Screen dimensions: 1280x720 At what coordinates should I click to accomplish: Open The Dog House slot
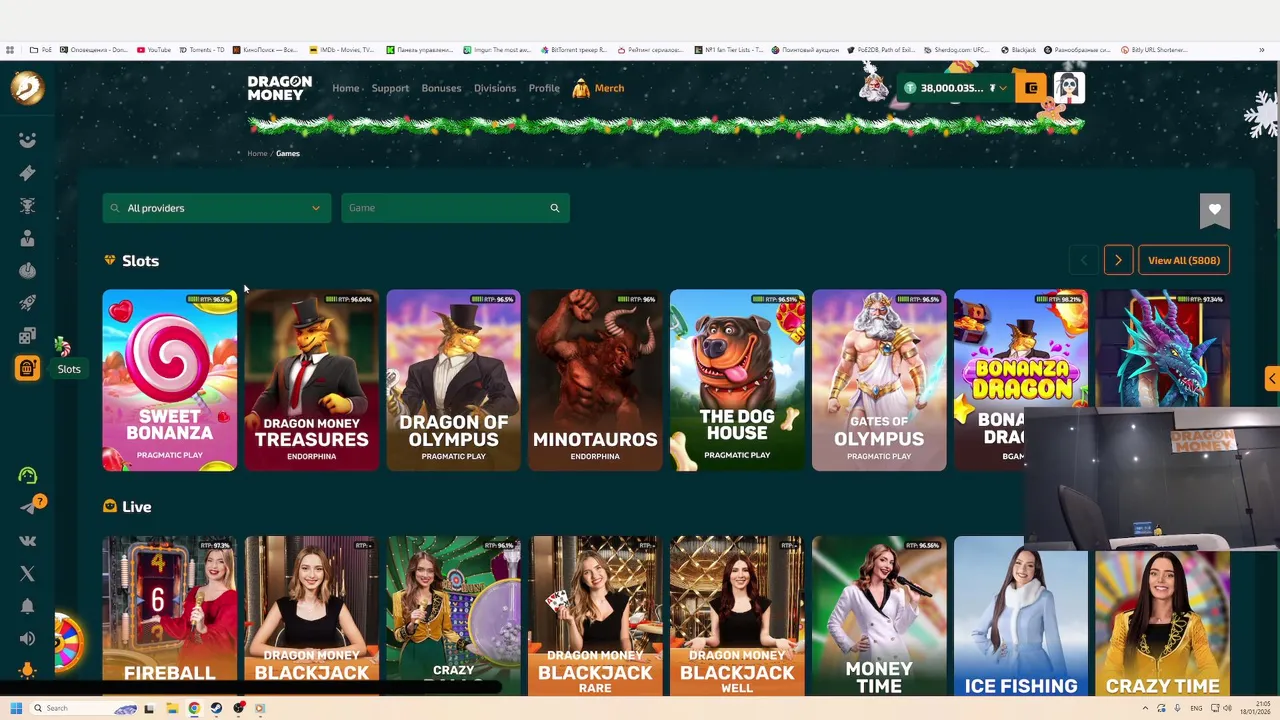pos(737,380)
